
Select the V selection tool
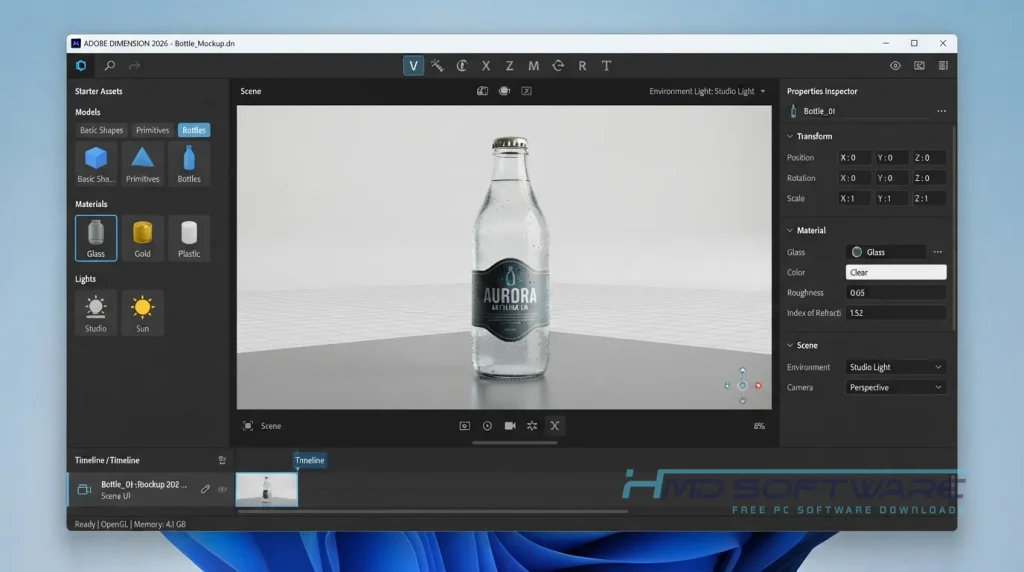pos(413,65)
